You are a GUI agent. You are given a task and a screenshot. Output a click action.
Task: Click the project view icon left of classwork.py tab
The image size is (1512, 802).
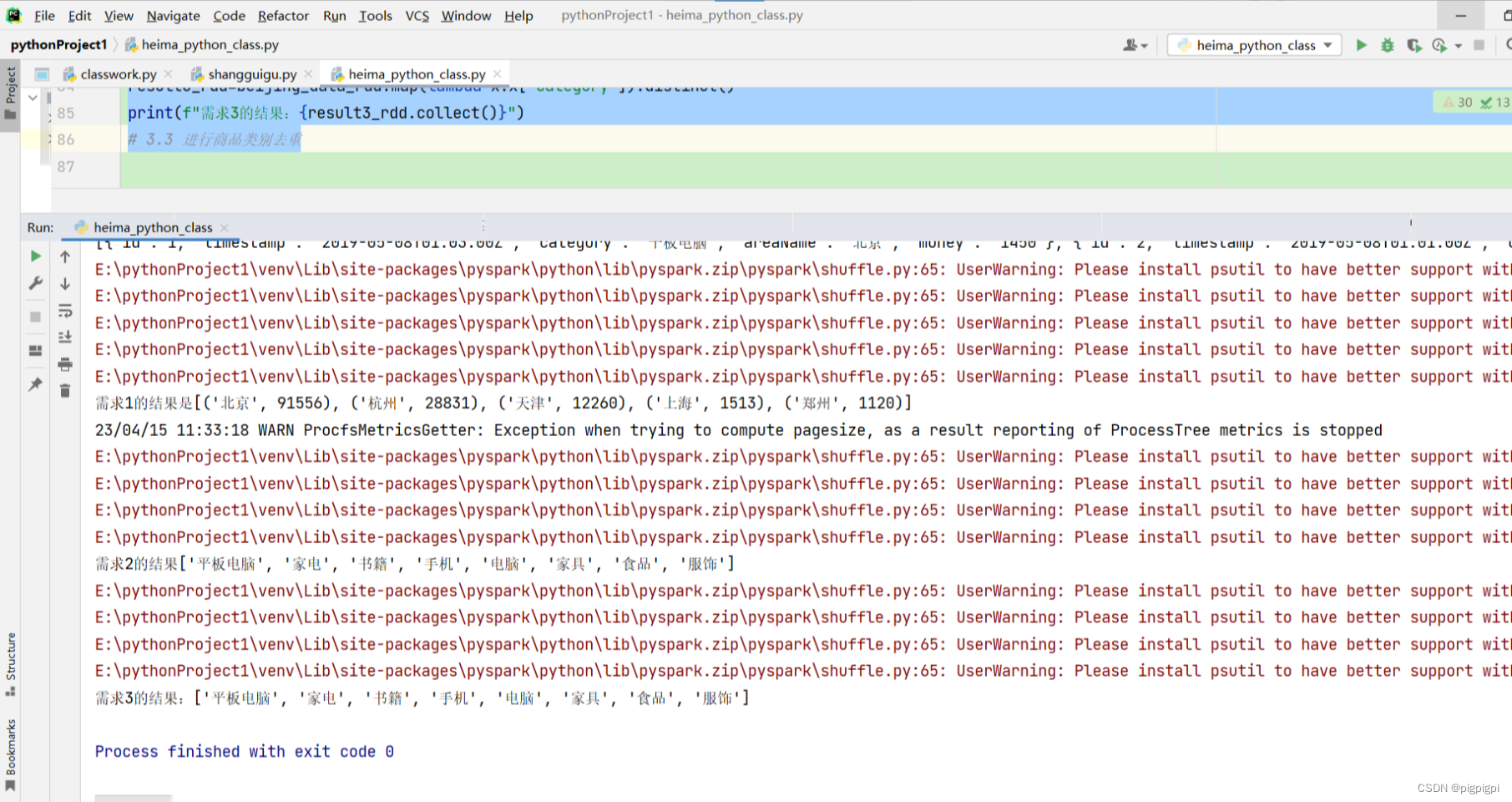pyautogui.click(x=42, y=74)
